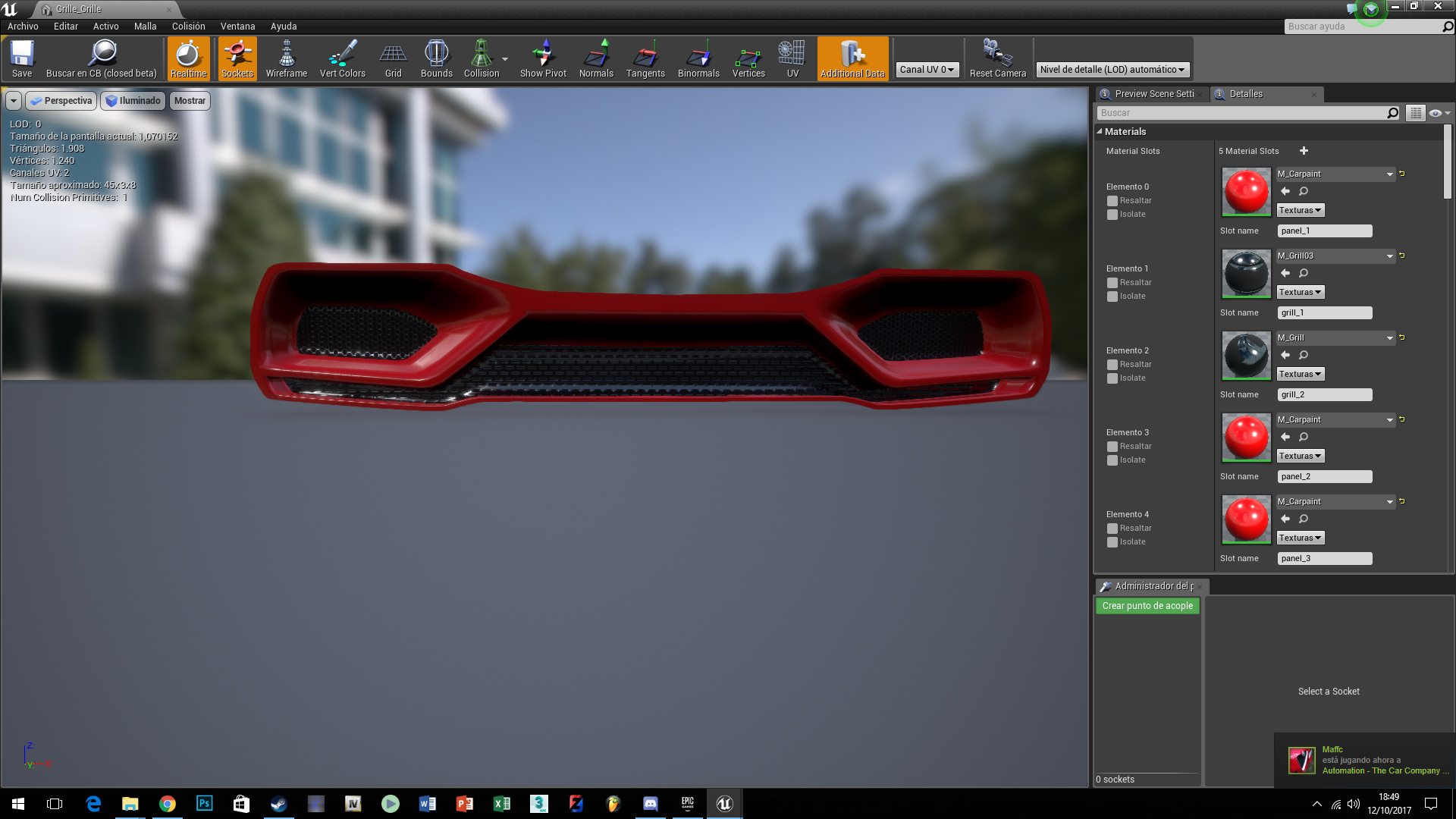The height and width of the screenshot is (819, 1456).
Task: Open the Malla menu
Action: click(145, 27)
